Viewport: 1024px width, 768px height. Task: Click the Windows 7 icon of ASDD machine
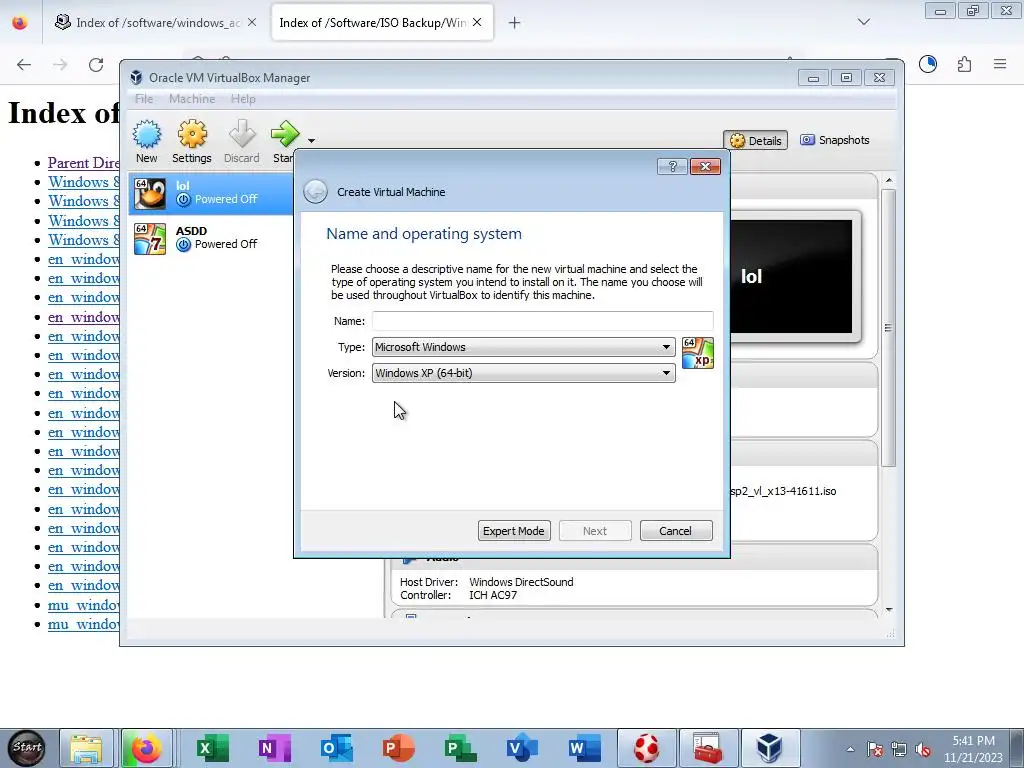point(150,238)
